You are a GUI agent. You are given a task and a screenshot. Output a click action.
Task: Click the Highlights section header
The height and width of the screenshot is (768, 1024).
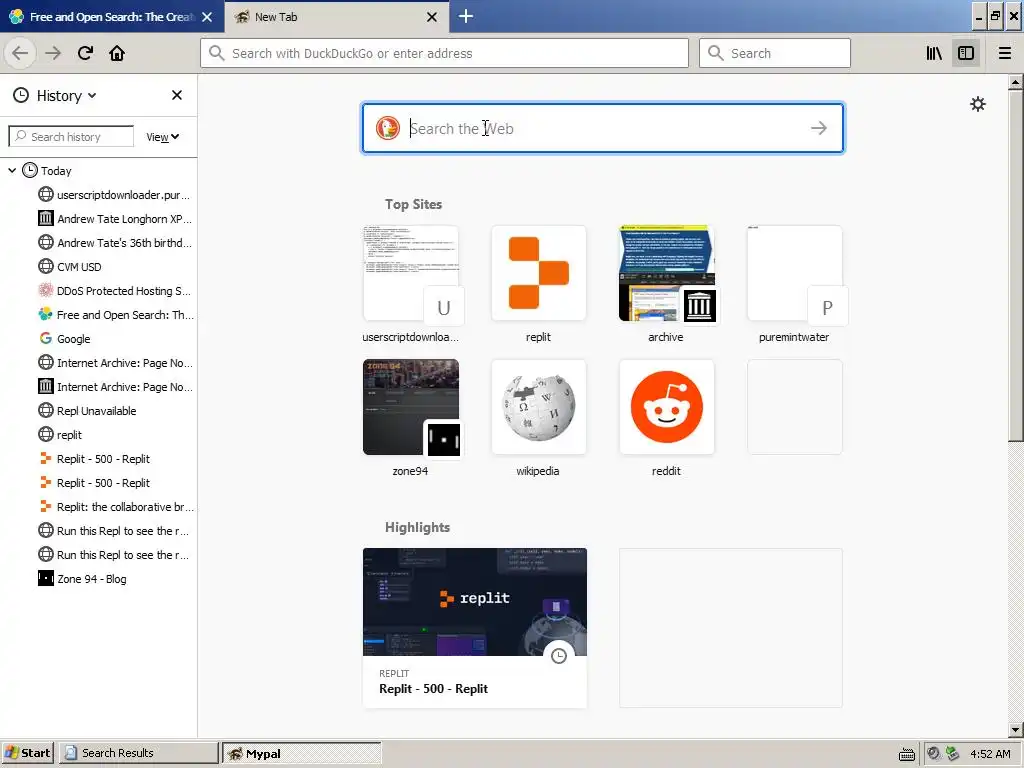pyautogui.click(x=417, y=527)
